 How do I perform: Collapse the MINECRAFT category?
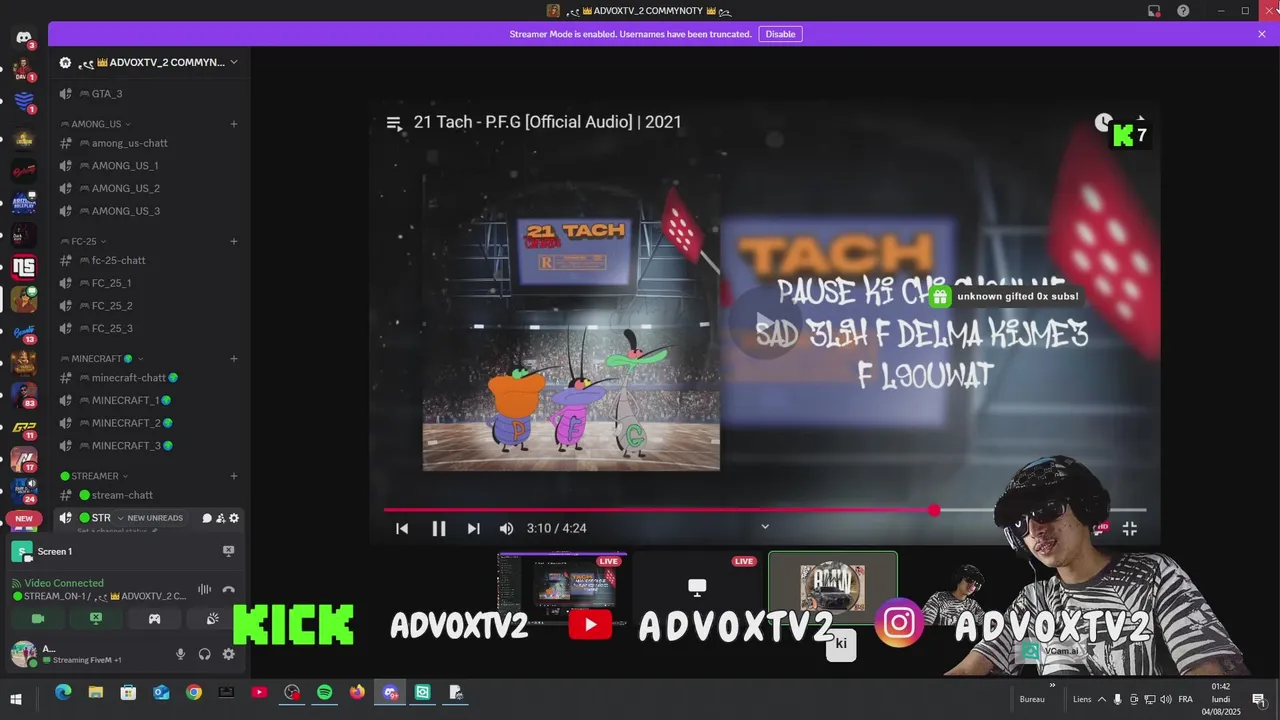click(102, 358)
